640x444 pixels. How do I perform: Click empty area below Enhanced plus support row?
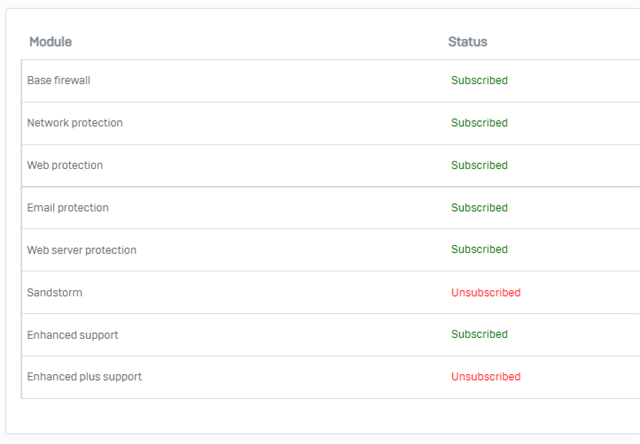(322, 416)
